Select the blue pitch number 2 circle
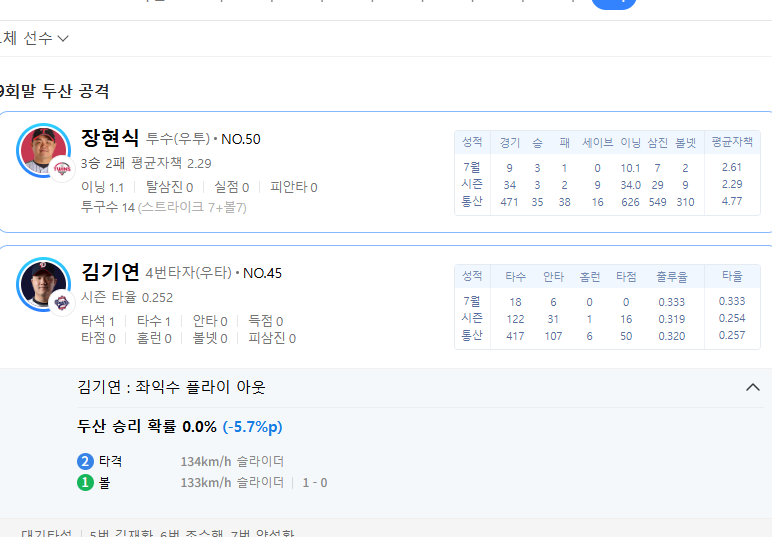This screenshot has height=537, width=772. pos(85,462)
